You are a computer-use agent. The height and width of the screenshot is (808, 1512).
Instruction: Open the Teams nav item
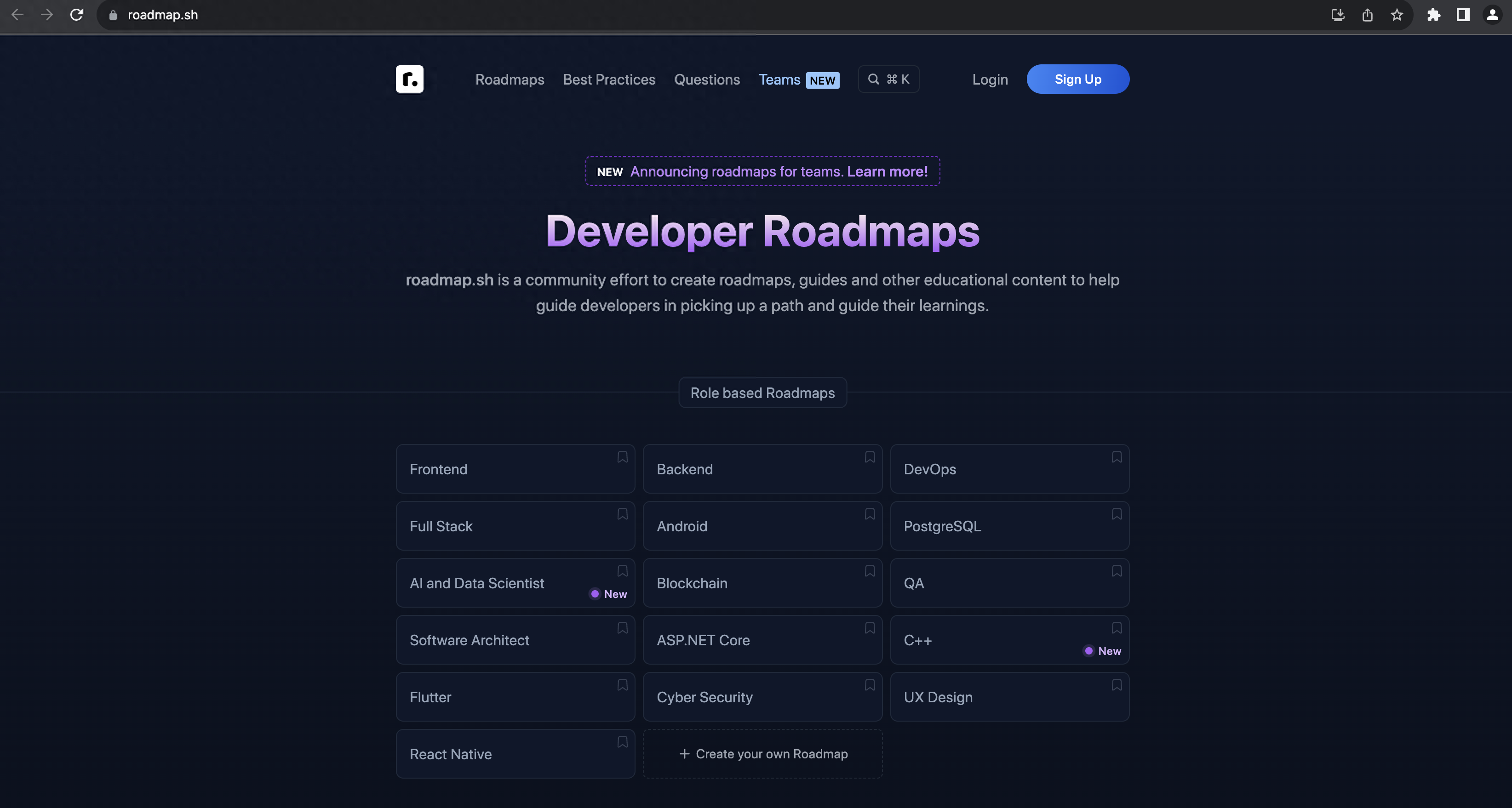[x=799, y=79]
